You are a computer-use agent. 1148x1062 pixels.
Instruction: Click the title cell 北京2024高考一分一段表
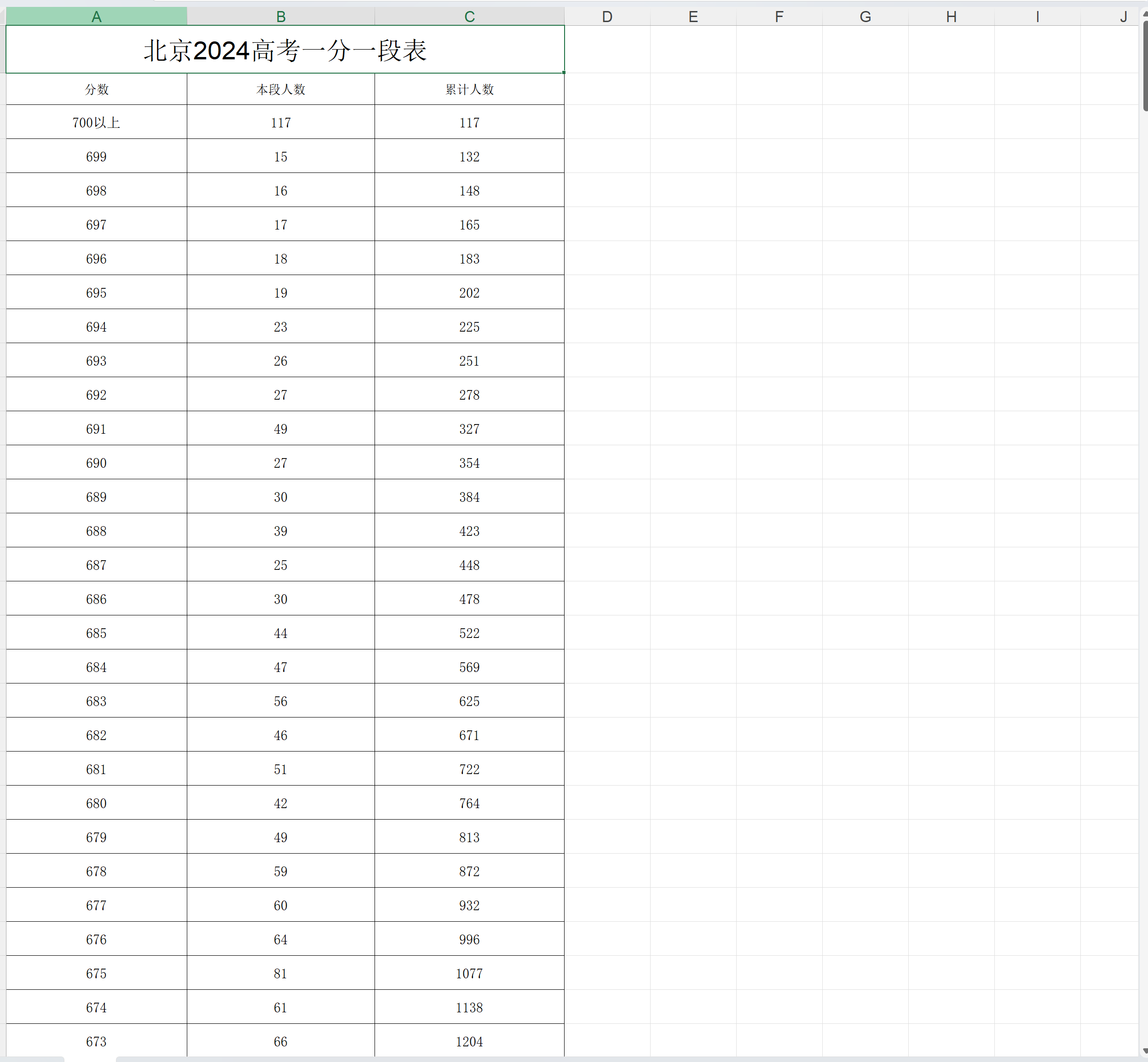point(284,50)
